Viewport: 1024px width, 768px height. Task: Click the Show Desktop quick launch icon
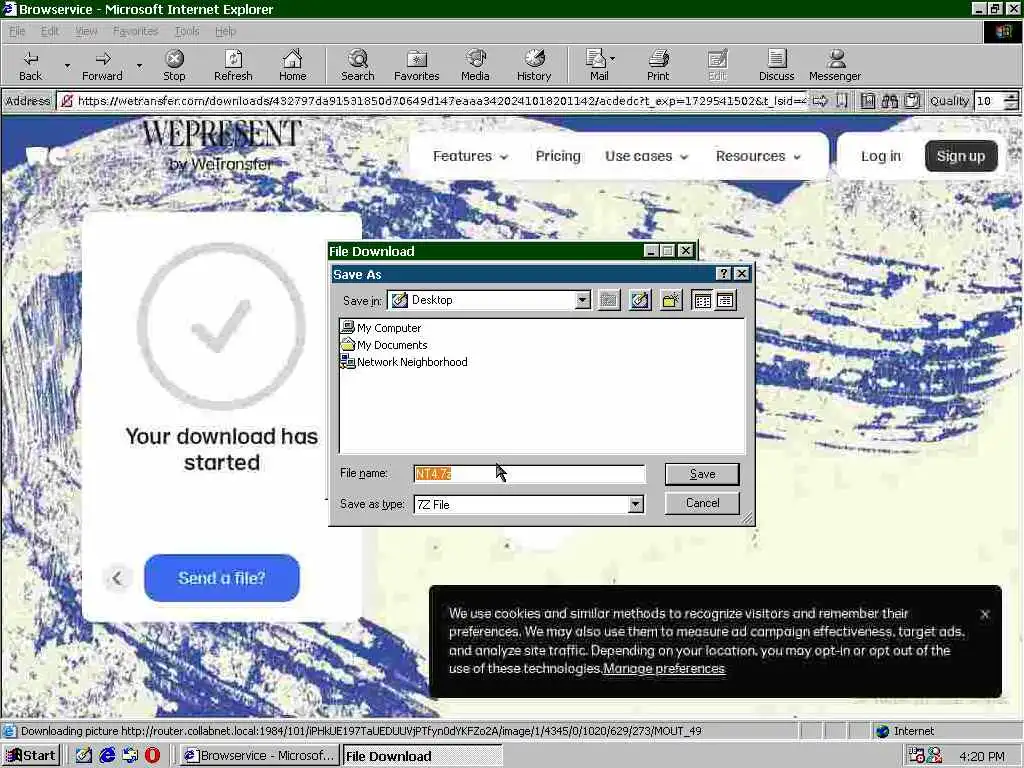[84, 755]
